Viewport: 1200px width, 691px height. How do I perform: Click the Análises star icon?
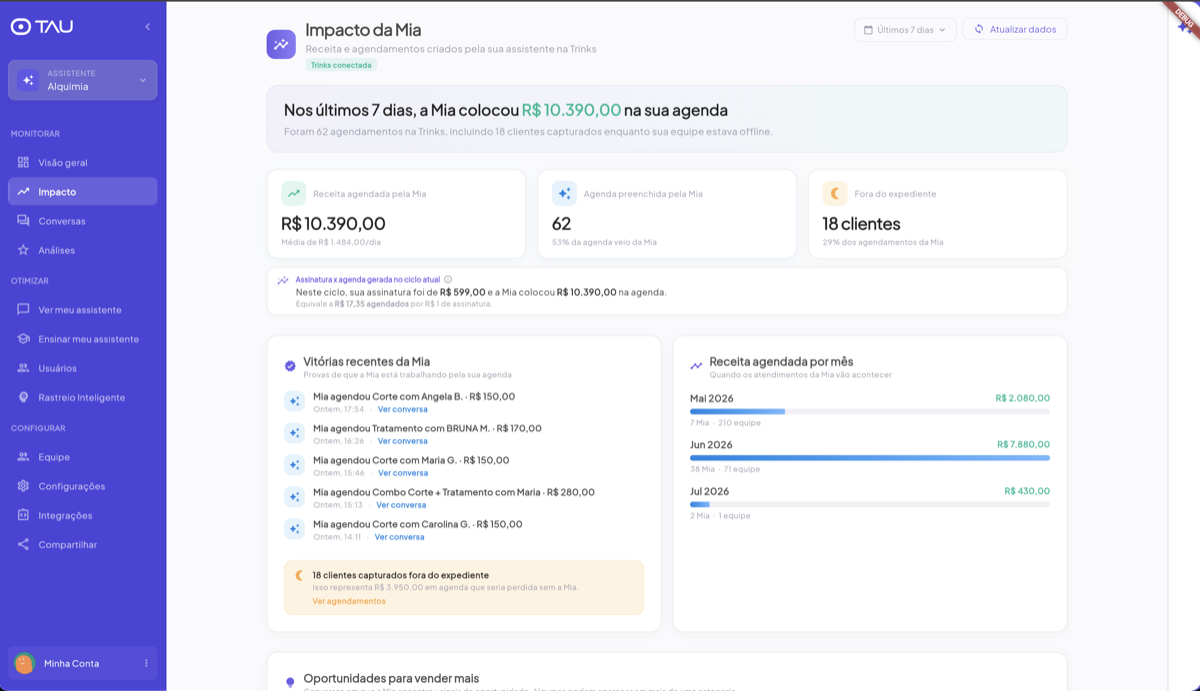coord(23,250)
